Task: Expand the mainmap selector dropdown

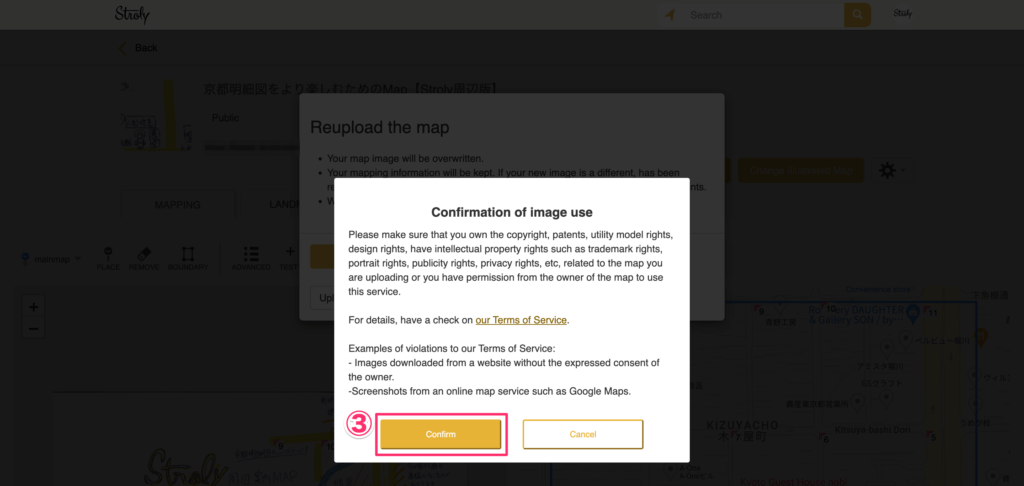Action: (51, 259)
